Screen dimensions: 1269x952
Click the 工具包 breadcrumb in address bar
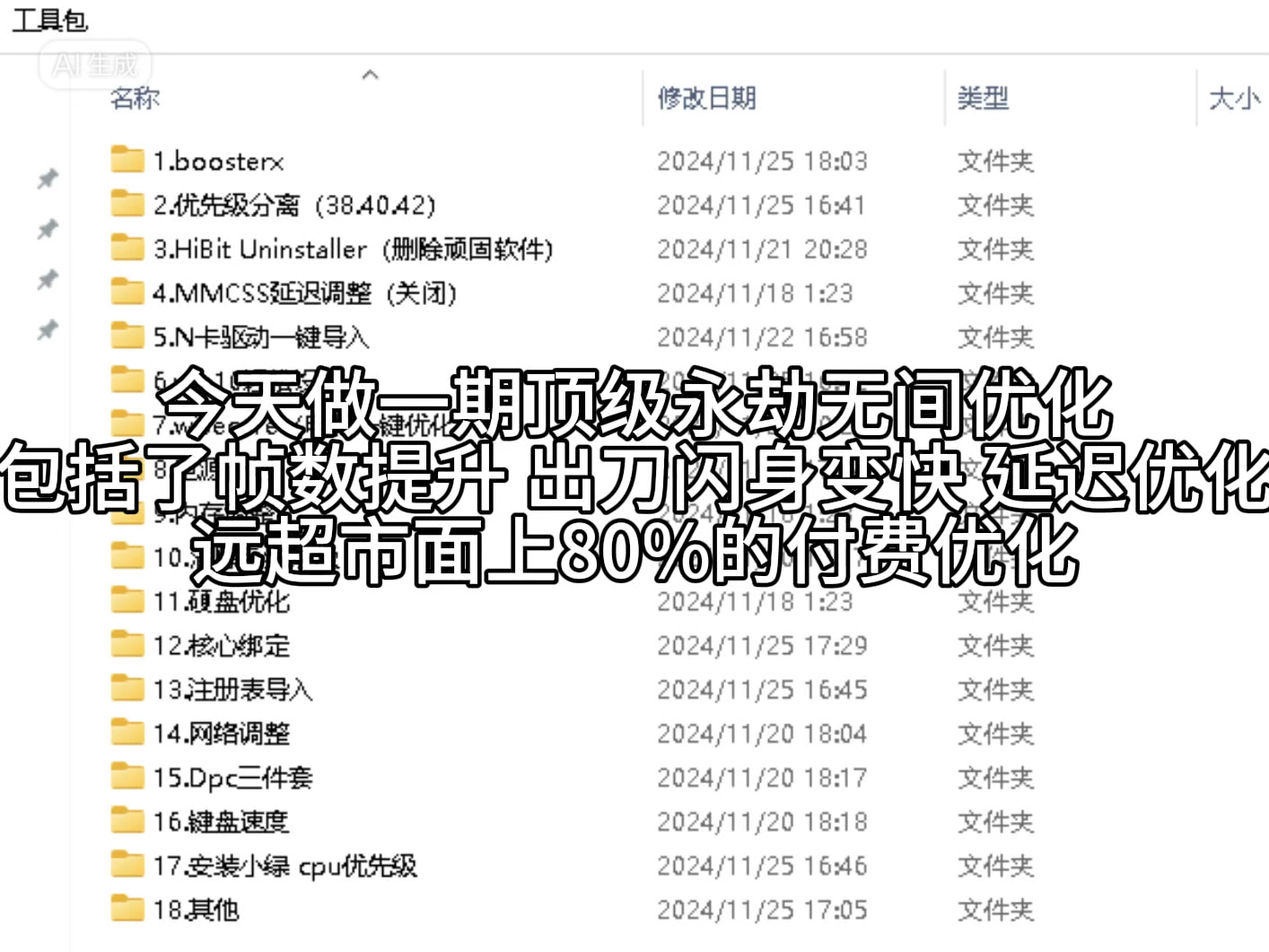tap(49, 20)
